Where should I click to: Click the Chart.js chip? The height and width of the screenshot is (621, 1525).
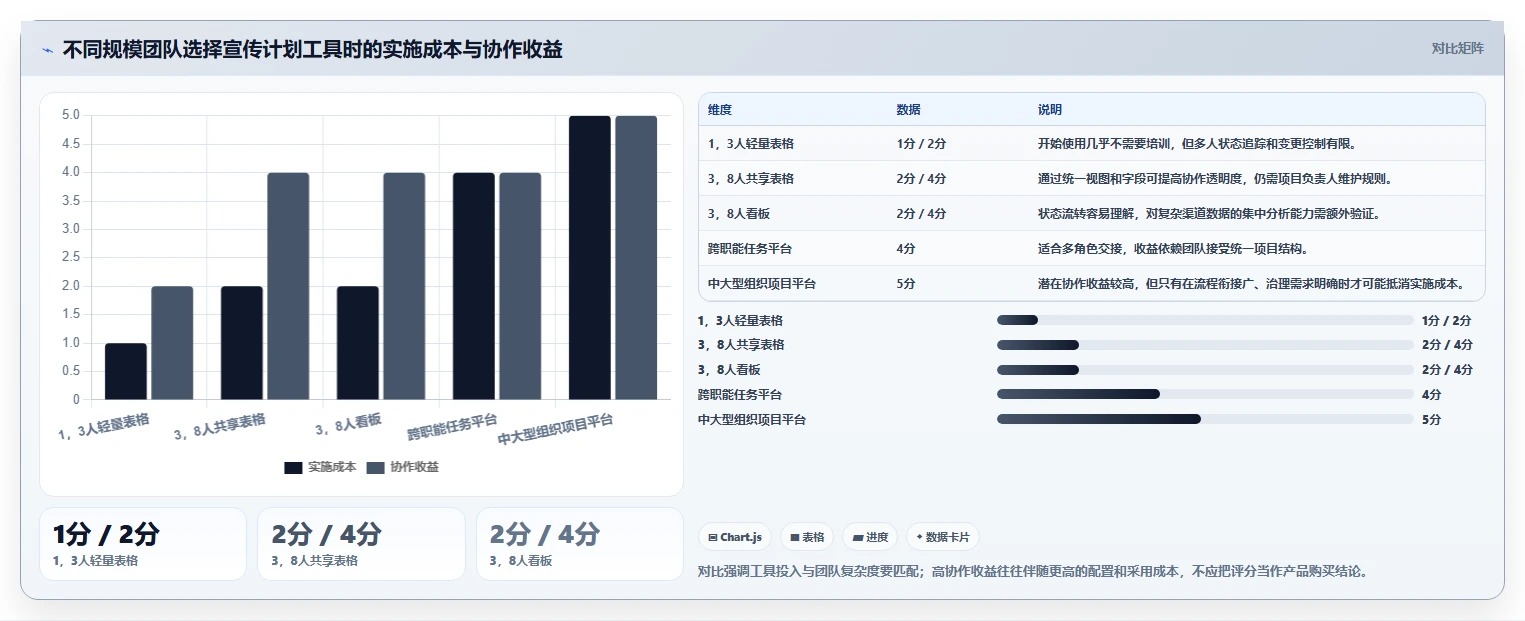[x=735, y=537]
